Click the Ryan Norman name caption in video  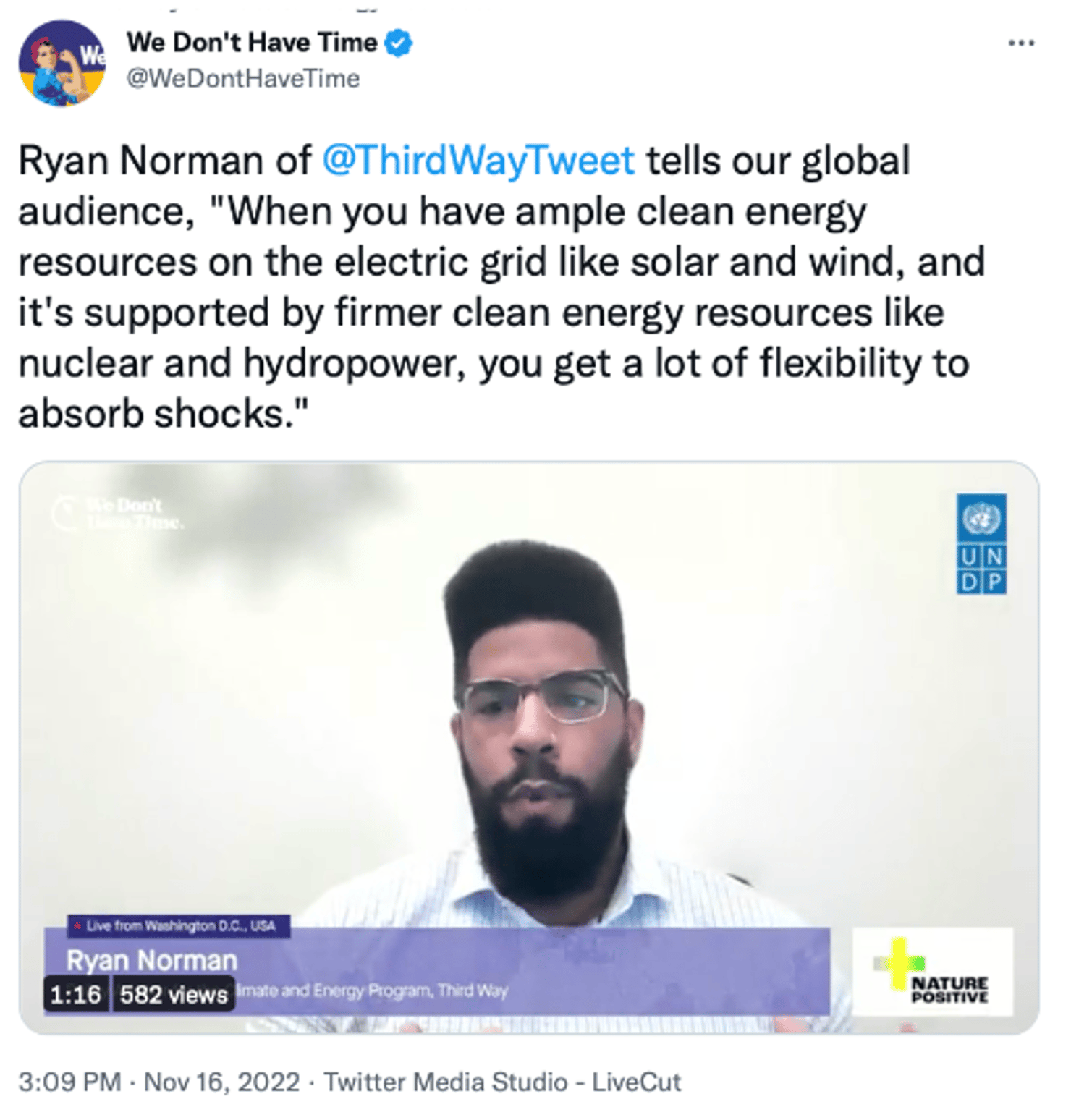152,960
